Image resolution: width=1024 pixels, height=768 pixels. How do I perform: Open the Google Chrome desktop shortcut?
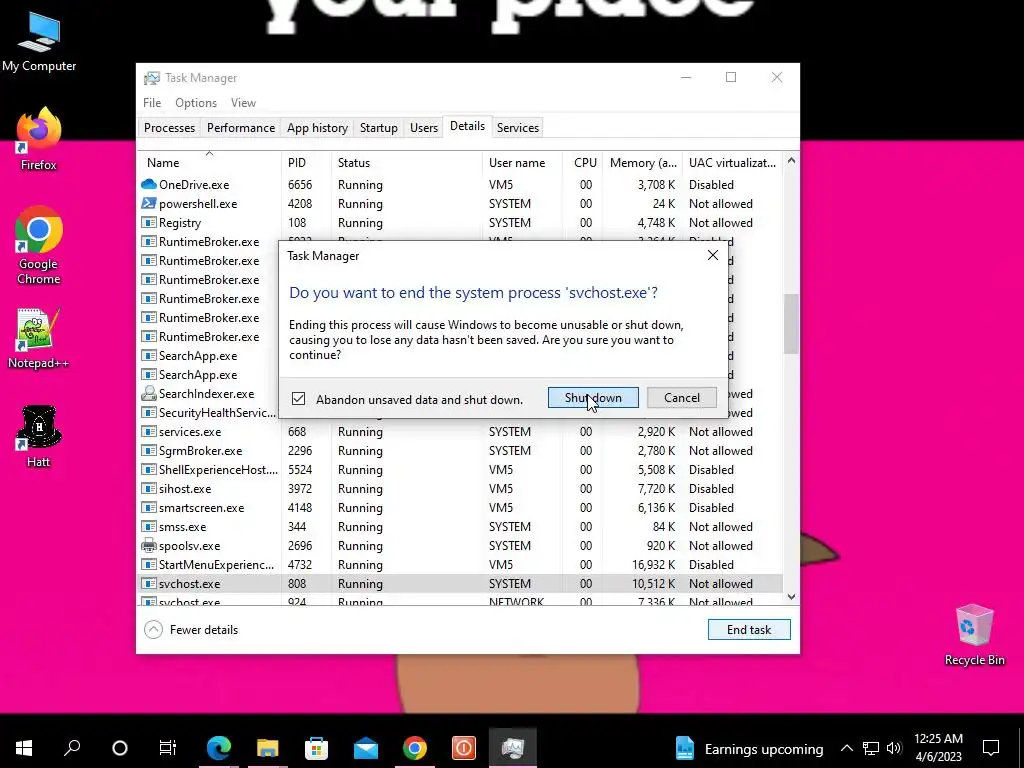tap(39, 246)
